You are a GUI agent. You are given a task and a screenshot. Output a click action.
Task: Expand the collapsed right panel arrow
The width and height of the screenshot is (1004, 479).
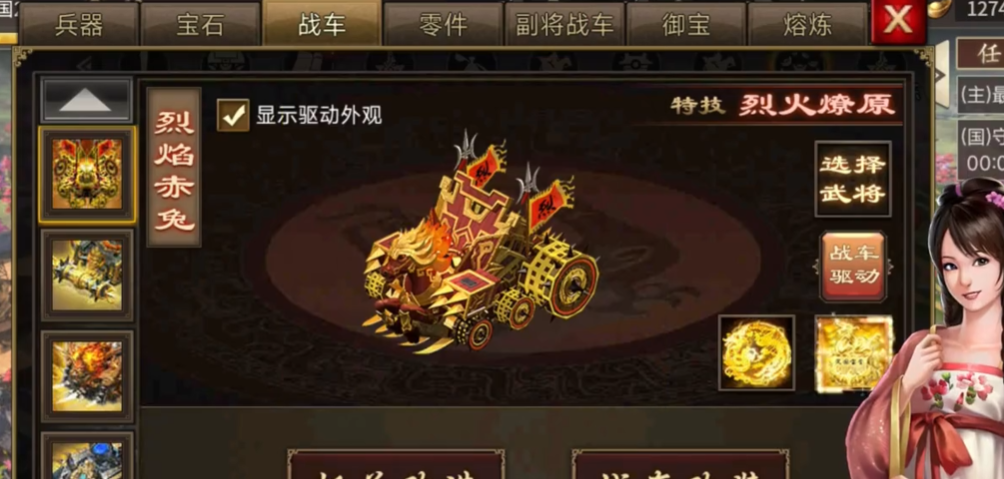click(941, 75)
